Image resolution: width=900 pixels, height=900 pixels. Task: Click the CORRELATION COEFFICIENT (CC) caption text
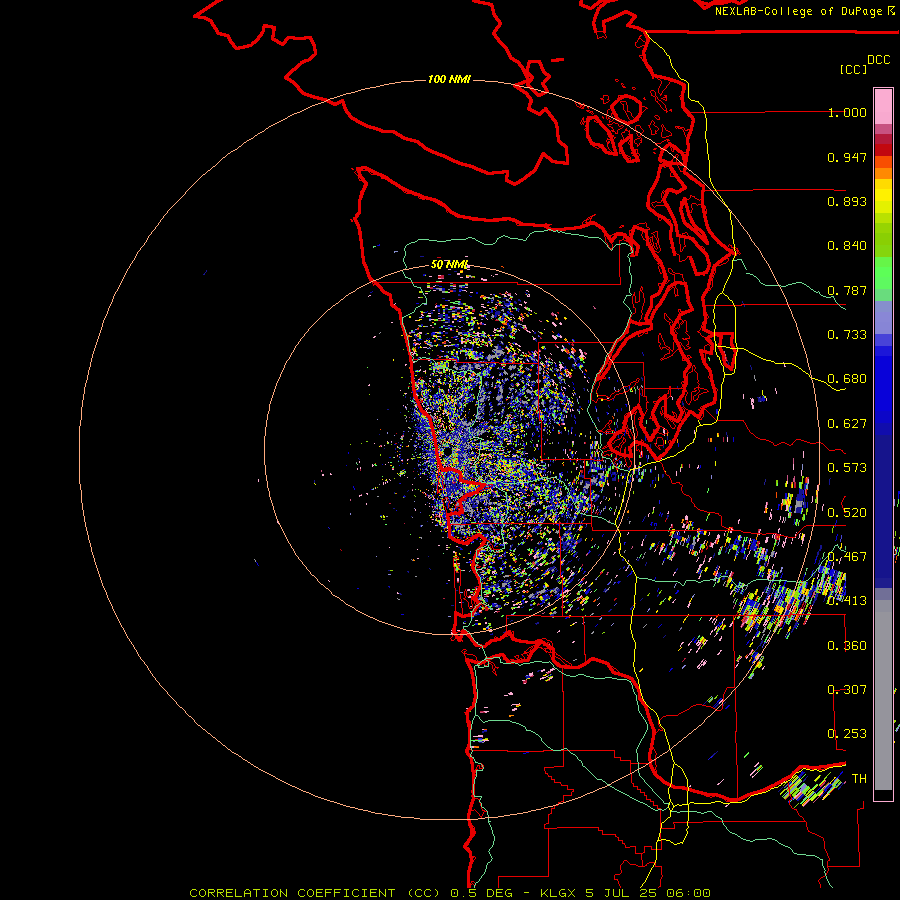[x=315, y=893]
